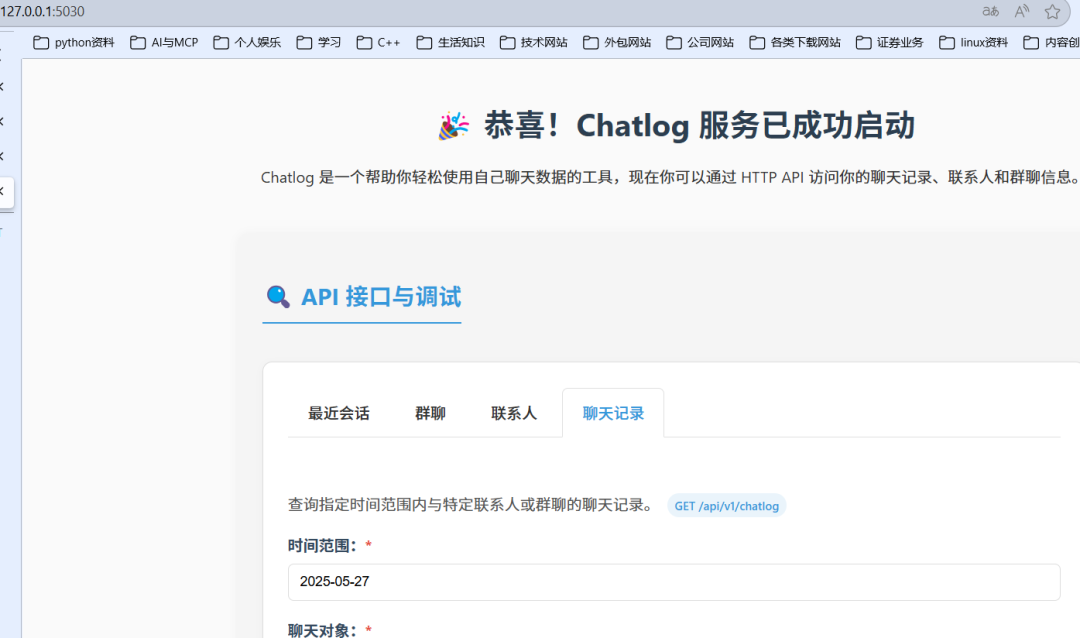Click the 聊天对象 field label

[x=330, y=630]
